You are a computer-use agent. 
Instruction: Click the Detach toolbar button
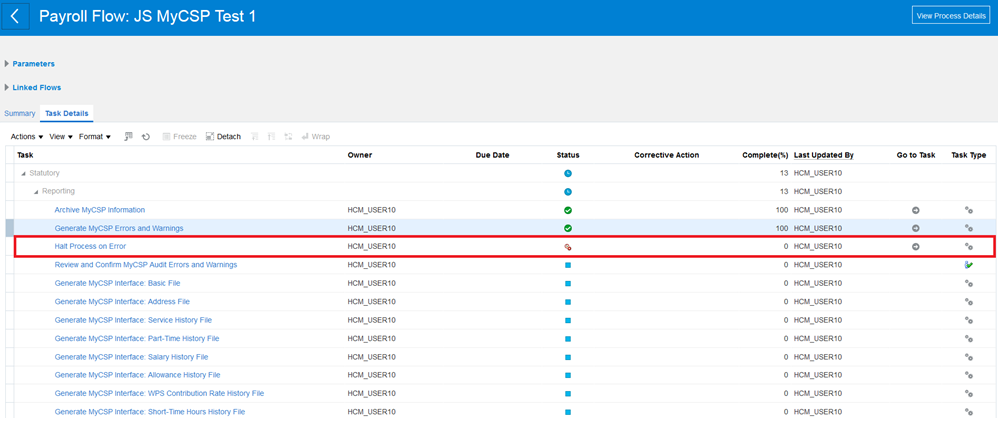pos(223,137)
